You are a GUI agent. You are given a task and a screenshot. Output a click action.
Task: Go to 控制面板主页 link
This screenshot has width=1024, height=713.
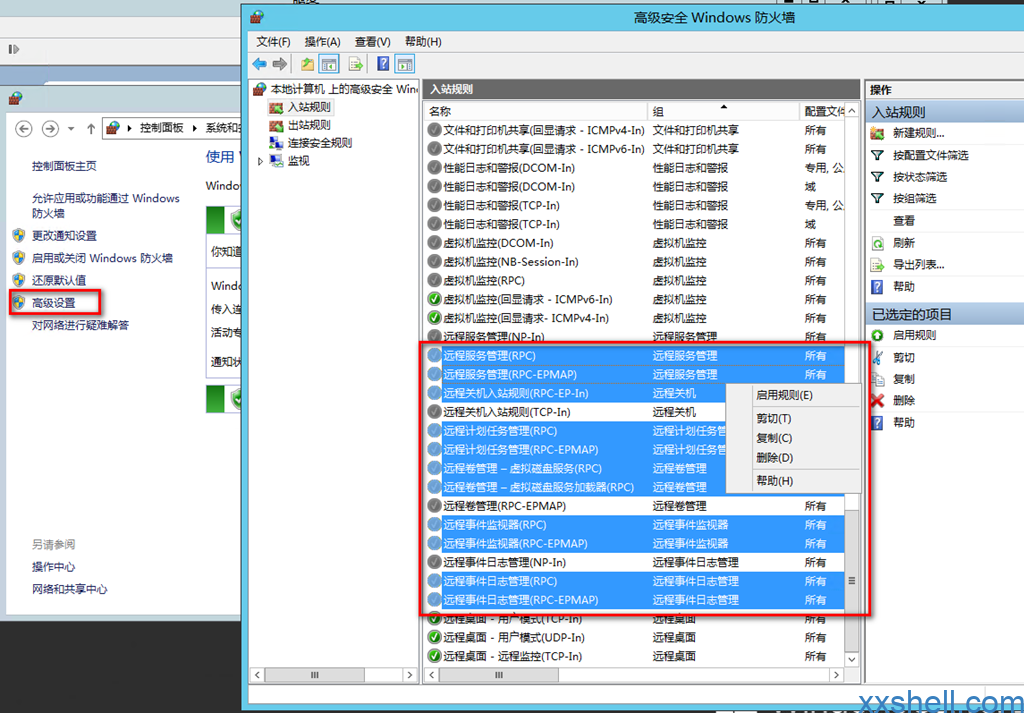click(64, 166)
